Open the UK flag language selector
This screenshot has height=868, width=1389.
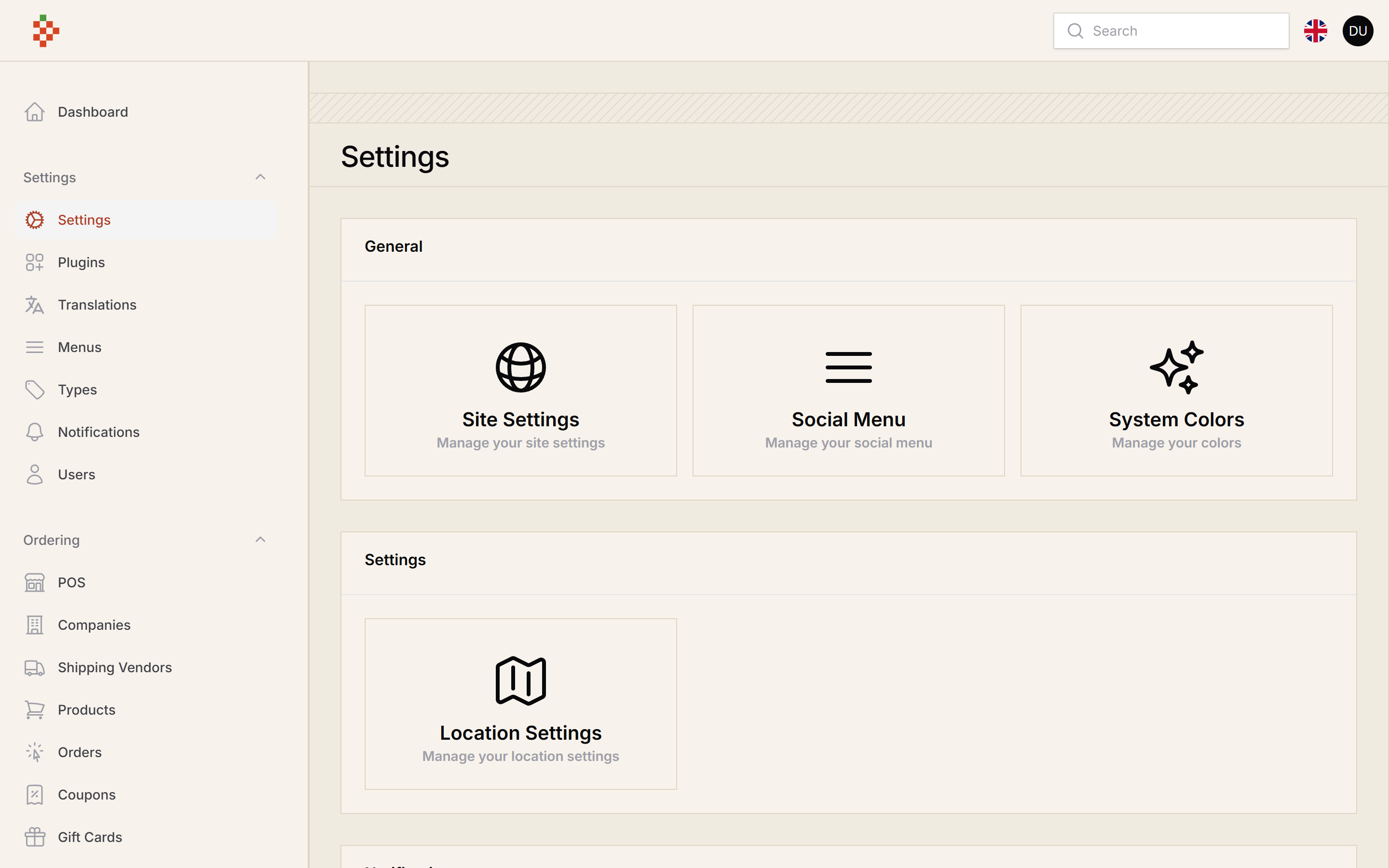[1316, 31]
